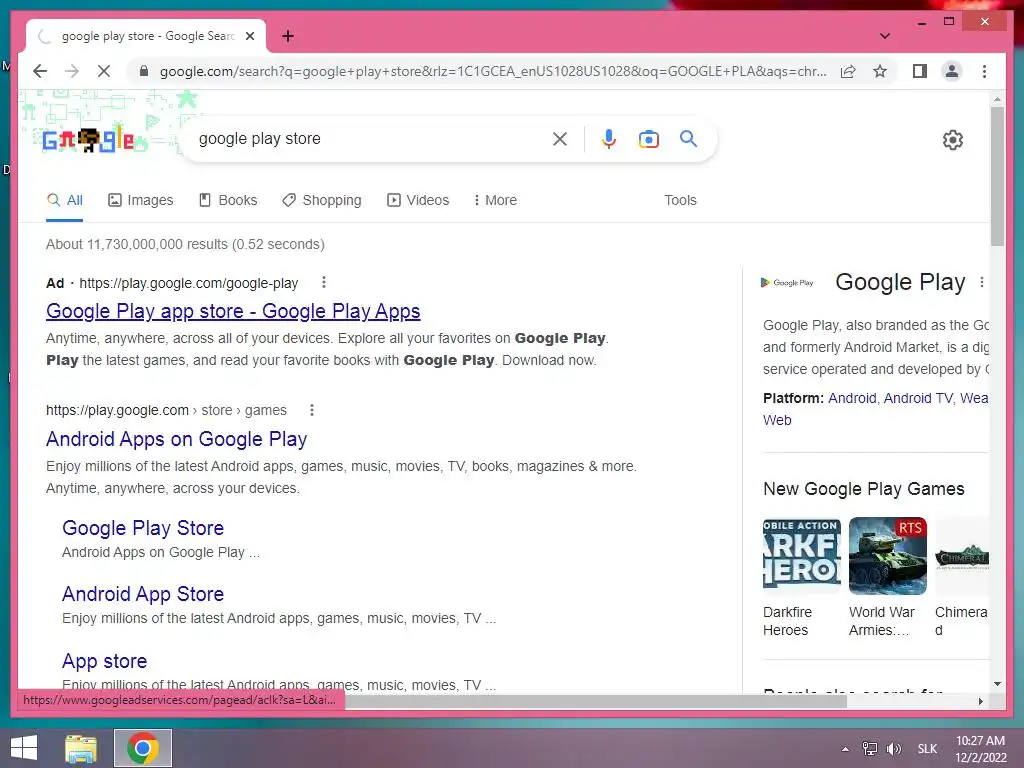
Task: Open Google quick settings gear
Action: pyautogui.click(x=953, y=140)
